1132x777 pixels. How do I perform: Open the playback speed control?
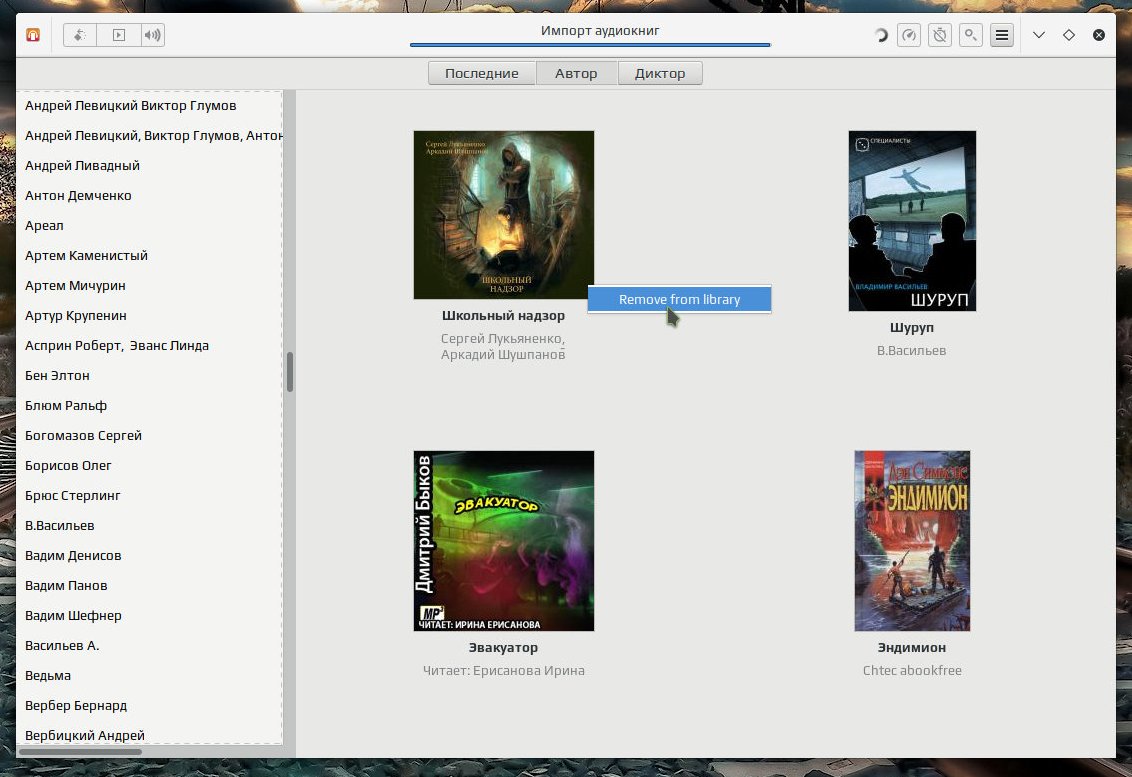click(x=909, y=35)
